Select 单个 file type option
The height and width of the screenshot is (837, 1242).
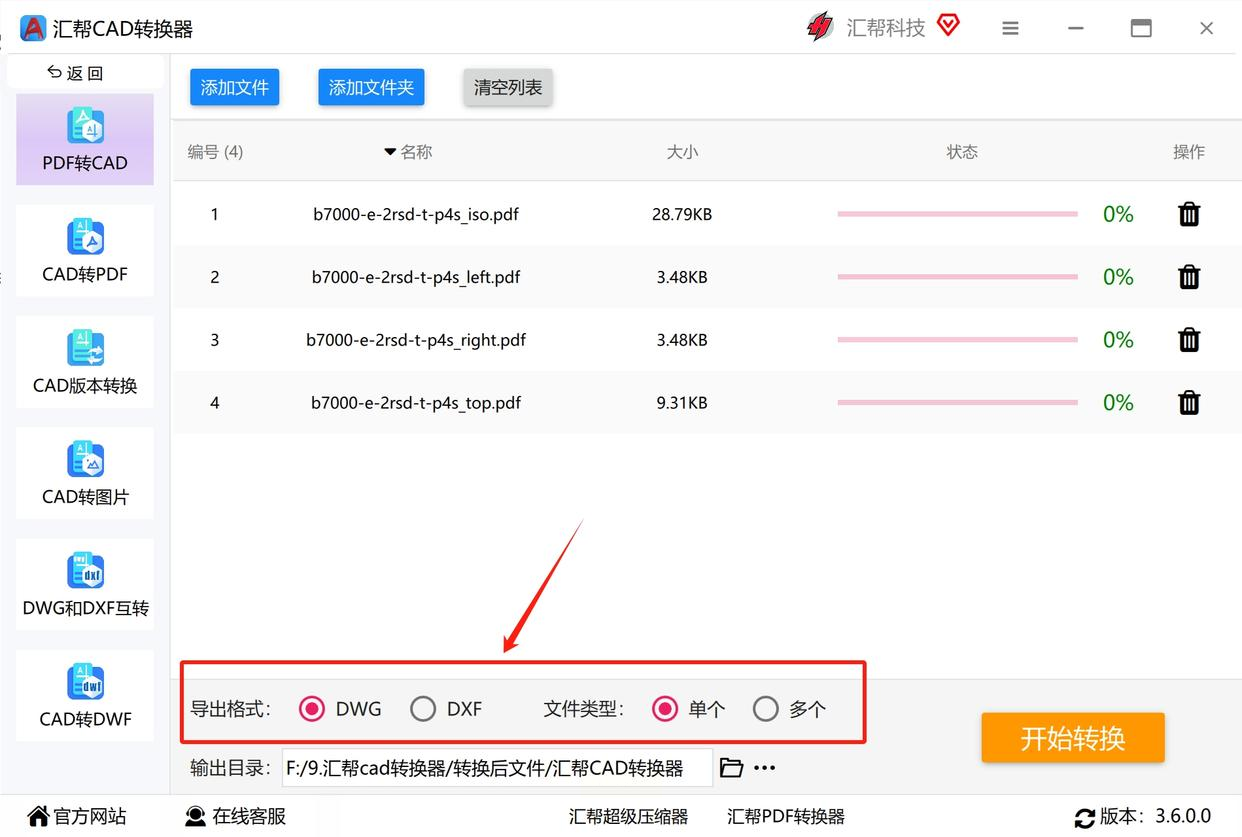(x=665, y=709)
